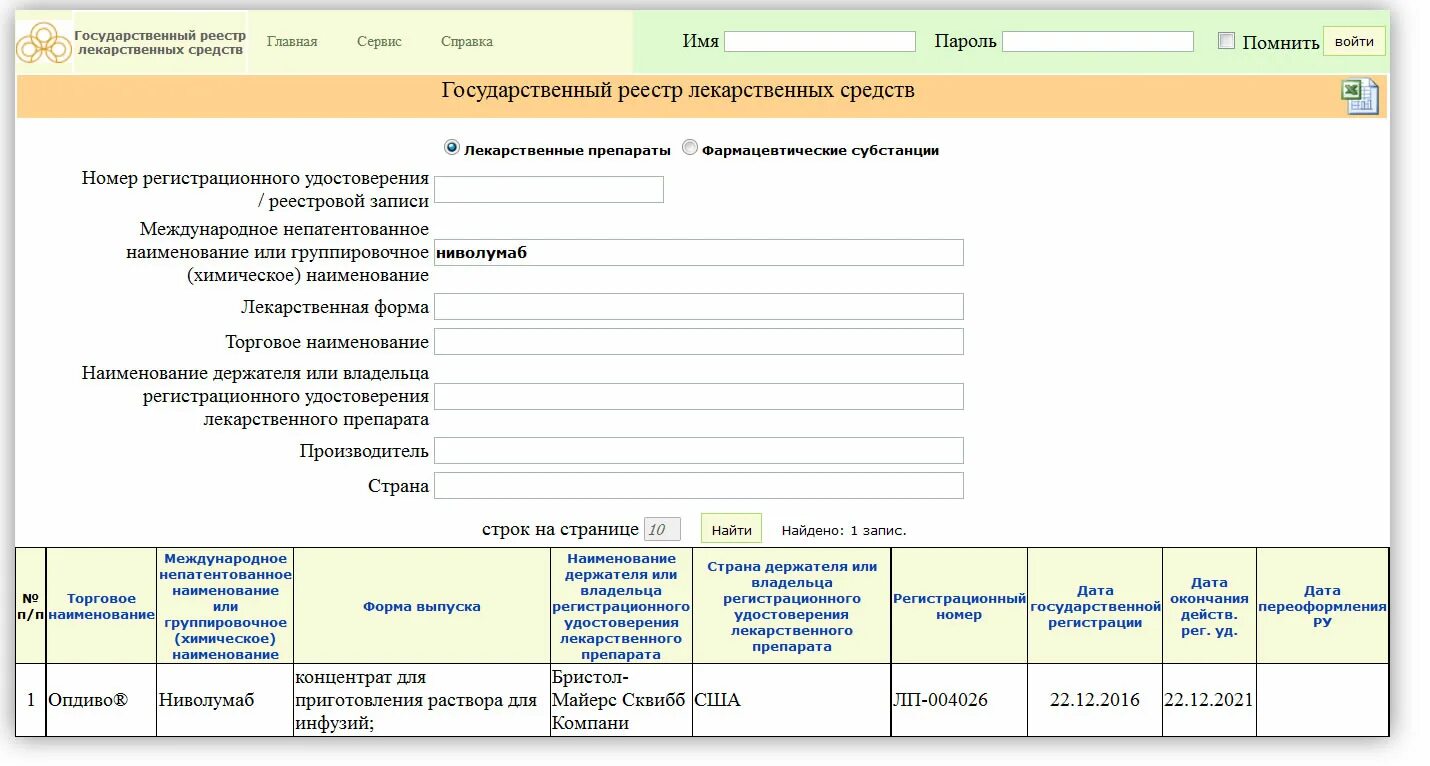Viewport: 1430px width, 766px height.
Task: Click the registration number input field
Action: coord(549,190)
